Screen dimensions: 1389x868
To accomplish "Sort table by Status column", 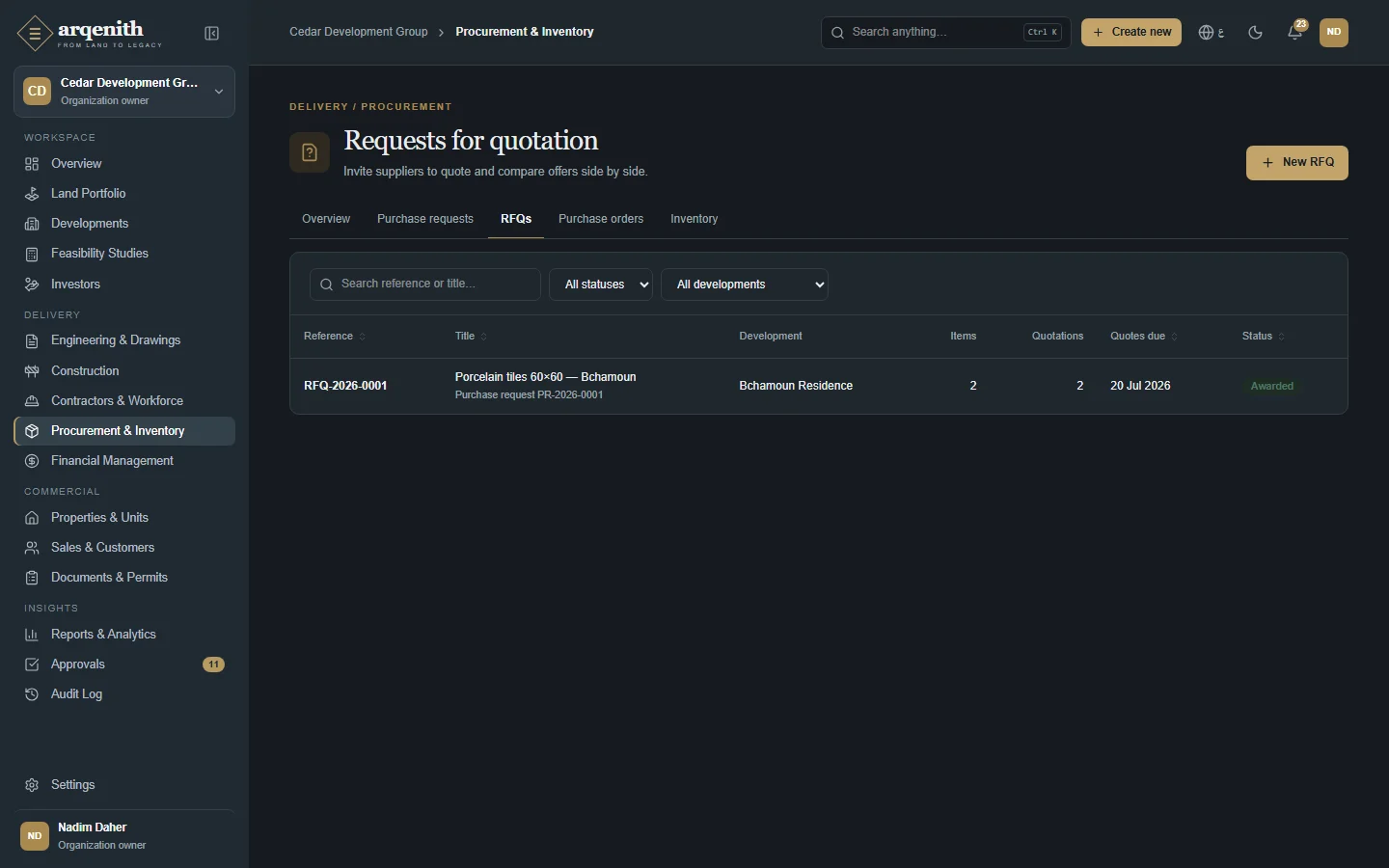I will (1263, 336).
